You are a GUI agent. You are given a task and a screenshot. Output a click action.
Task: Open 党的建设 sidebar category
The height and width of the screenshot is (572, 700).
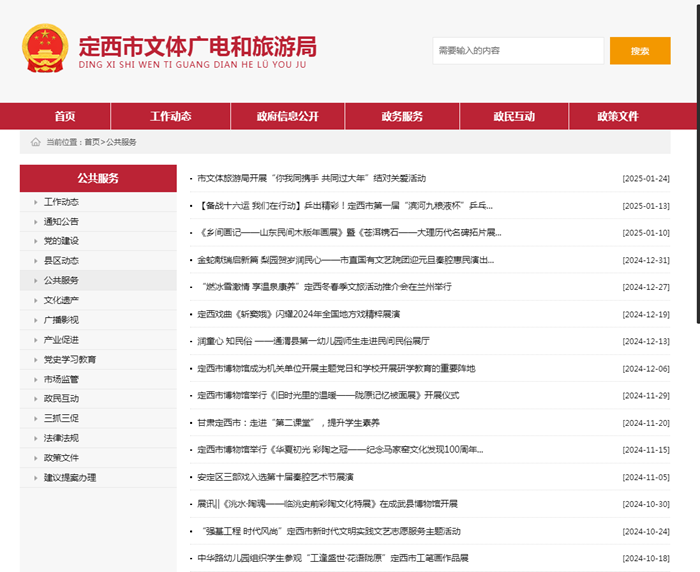[62, 241]
